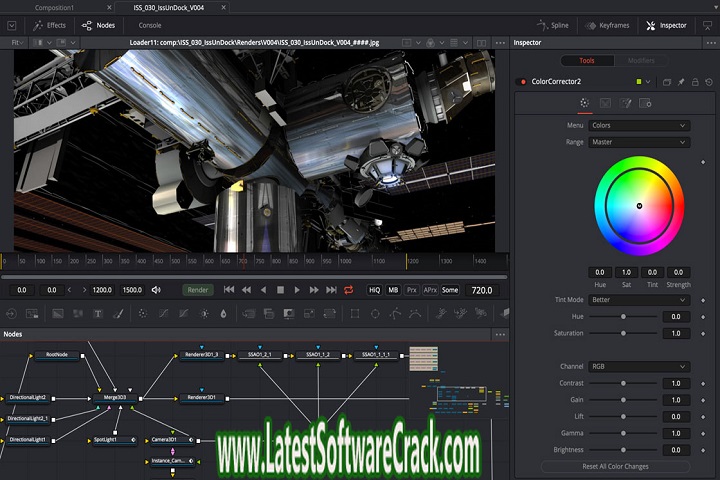Click Reset All Color Changes button

pos(615,467)
